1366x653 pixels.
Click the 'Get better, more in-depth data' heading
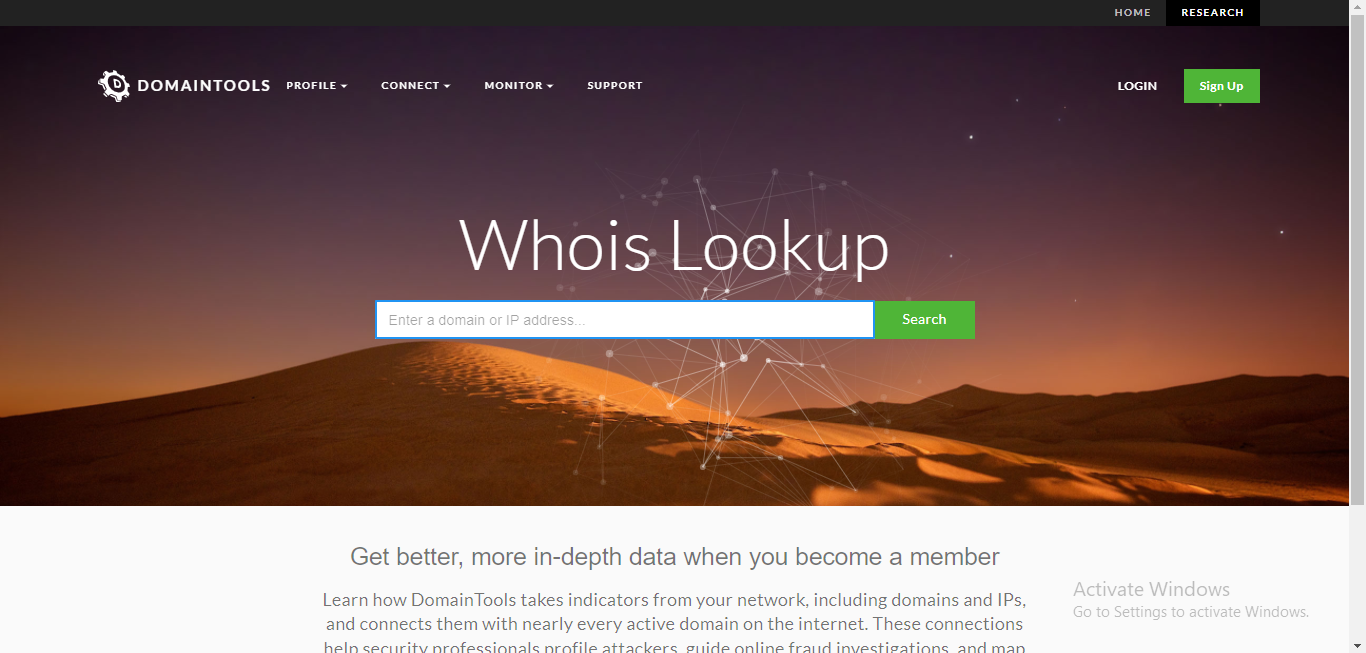click(675, 557)
